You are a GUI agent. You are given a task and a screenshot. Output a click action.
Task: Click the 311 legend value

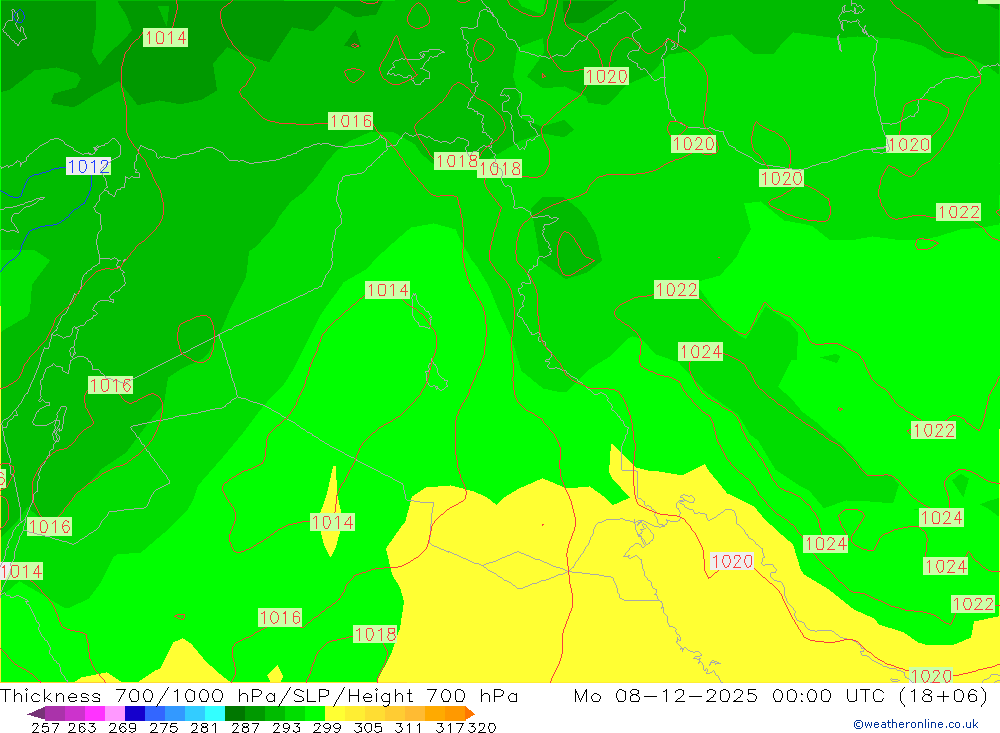tap(408, 727)
